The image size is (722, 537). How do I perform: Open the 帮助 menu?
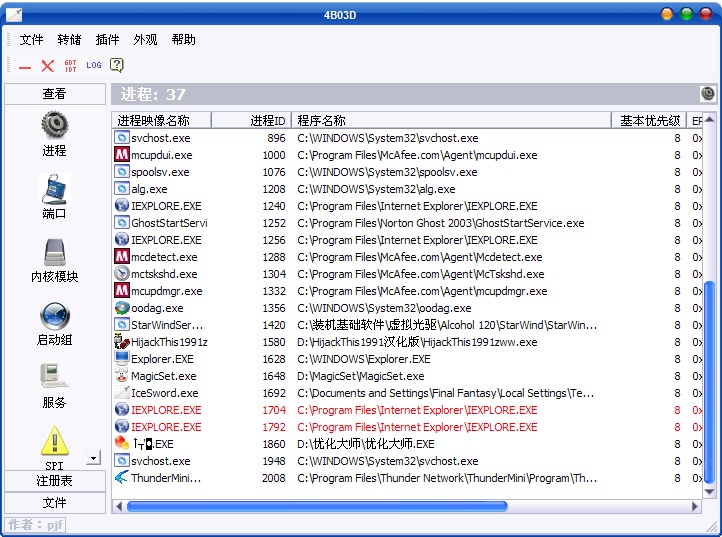183,40
